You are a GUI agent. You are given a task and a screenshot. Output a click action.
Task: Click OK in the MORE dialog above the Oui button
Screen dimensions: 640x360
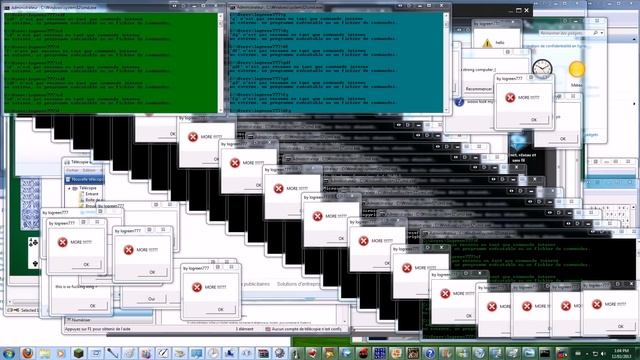[x=152, y=272]
